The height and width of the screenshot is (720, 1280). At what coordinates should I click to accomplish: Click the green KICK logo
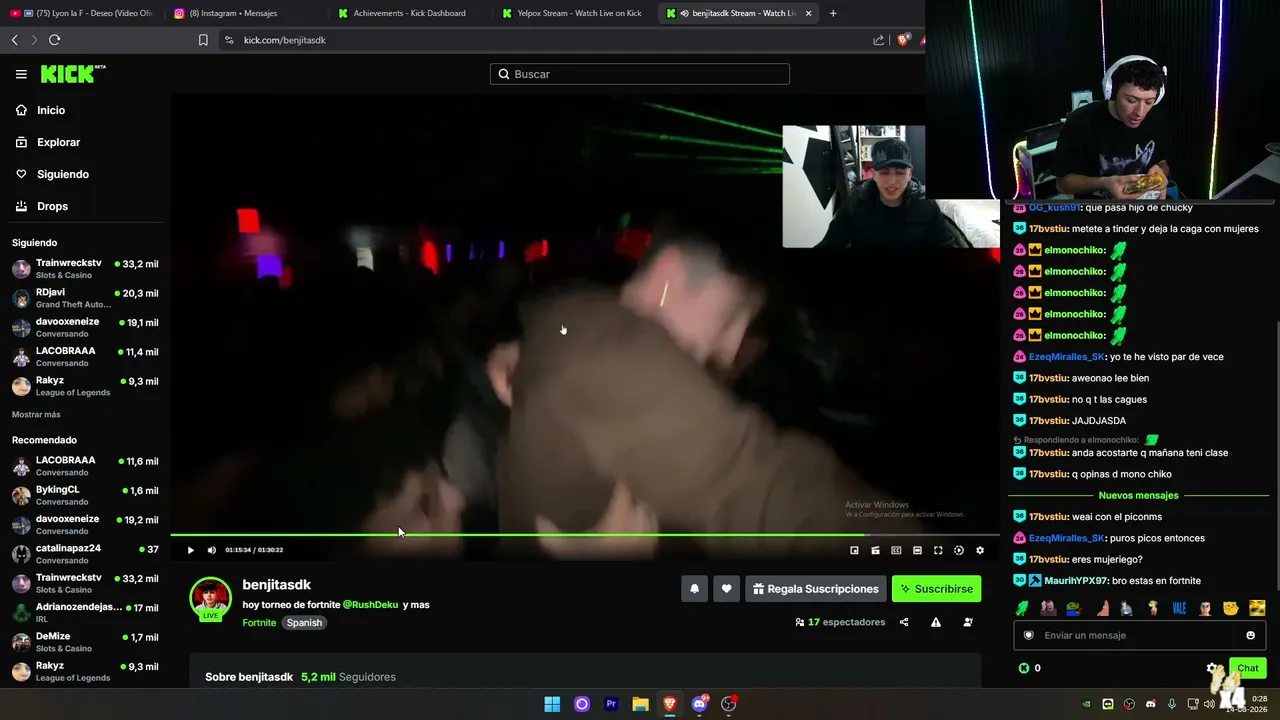pos(73,74)
